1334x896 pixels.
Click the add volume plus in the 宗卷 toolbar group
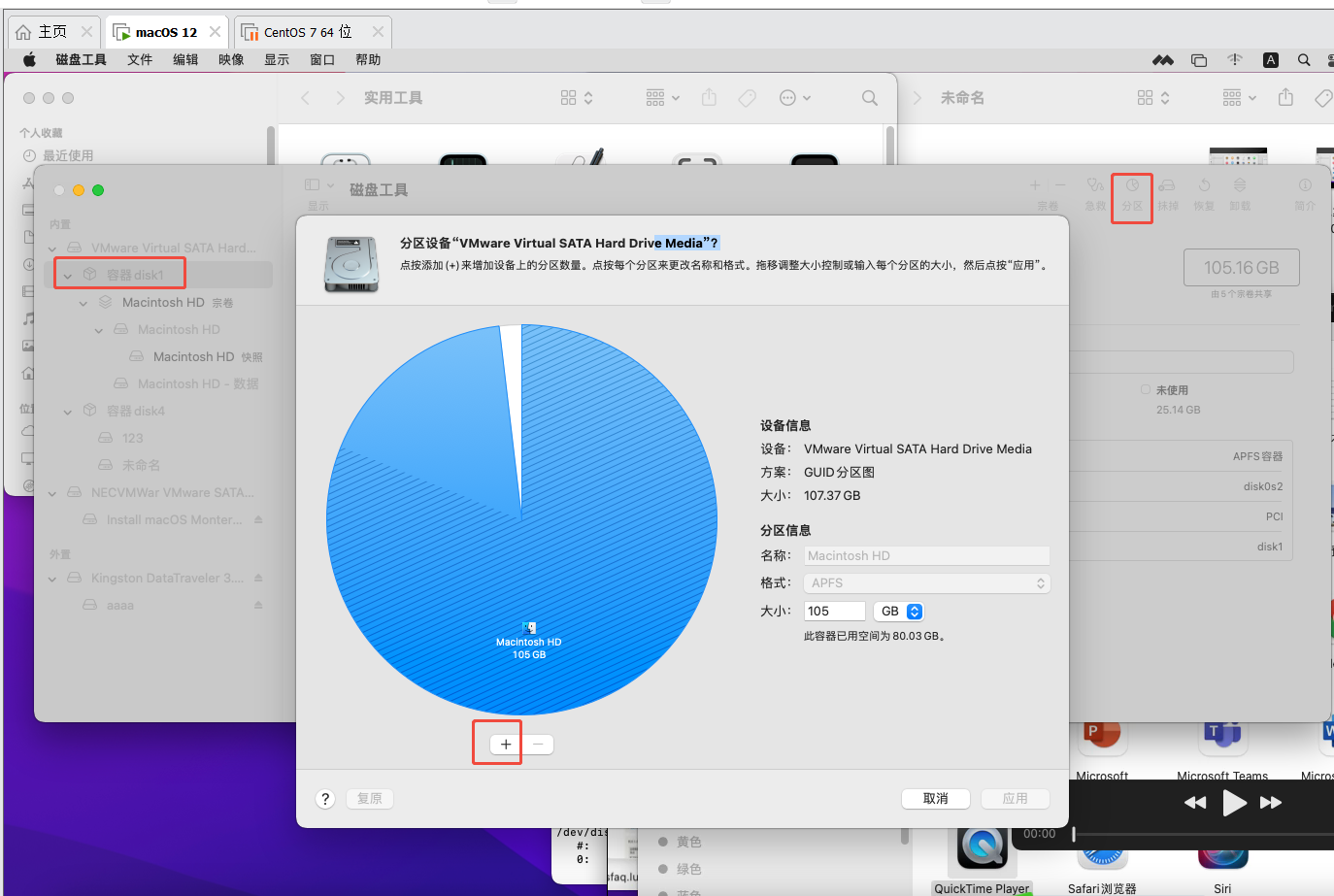coord(1035,184)
